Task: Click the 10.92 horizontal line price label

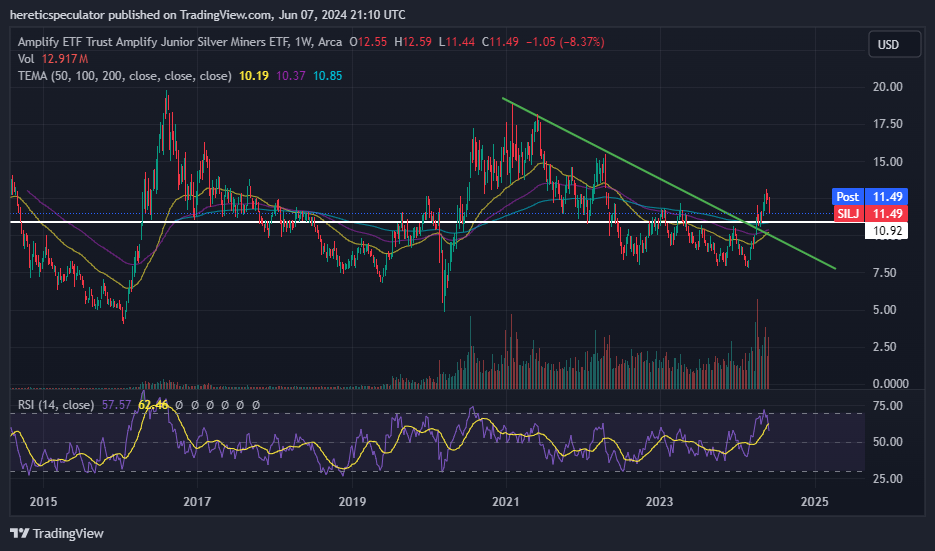Action: click(x=886, y=231)
